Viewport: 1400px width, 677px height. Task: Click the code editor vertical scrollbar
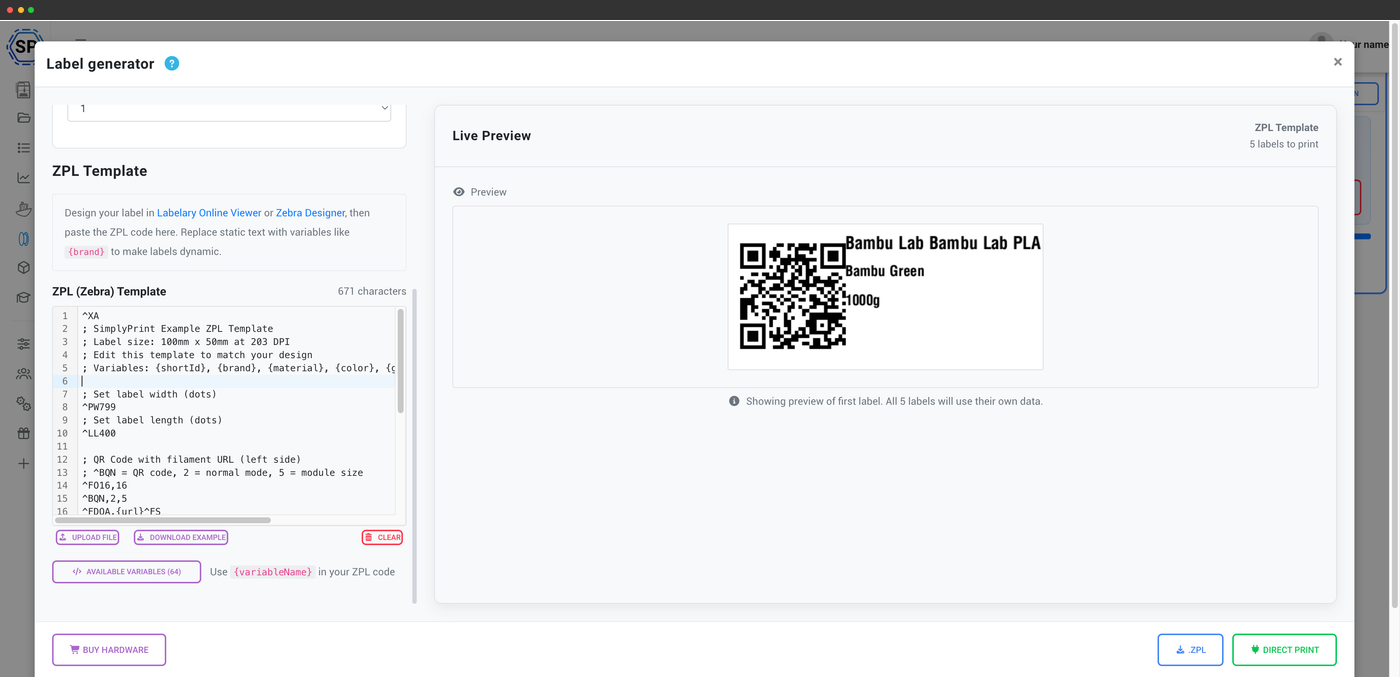401,360
